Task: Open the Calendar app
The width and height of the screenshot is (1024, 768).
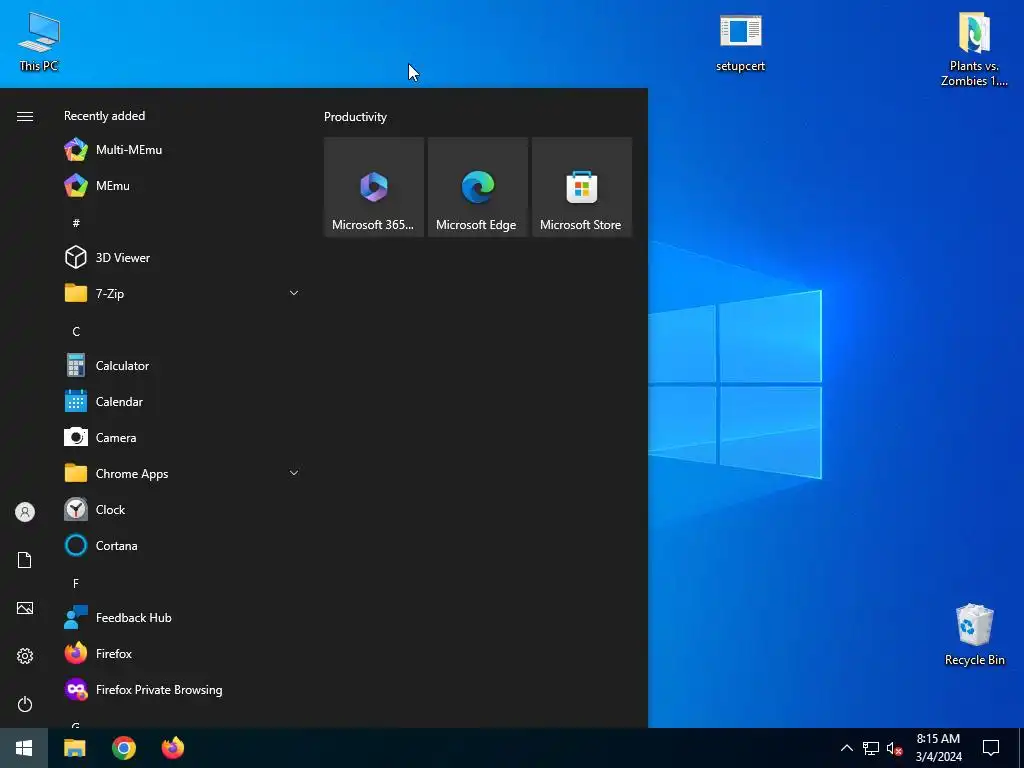Action: click(x=182, y=402)
